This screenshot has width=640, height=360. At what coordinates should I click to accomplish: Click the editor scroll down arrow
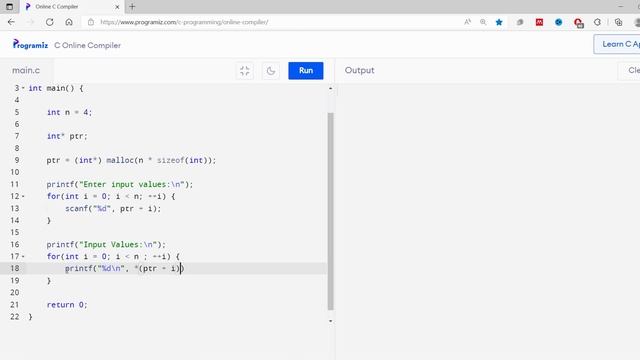click(x=330, y=321)
